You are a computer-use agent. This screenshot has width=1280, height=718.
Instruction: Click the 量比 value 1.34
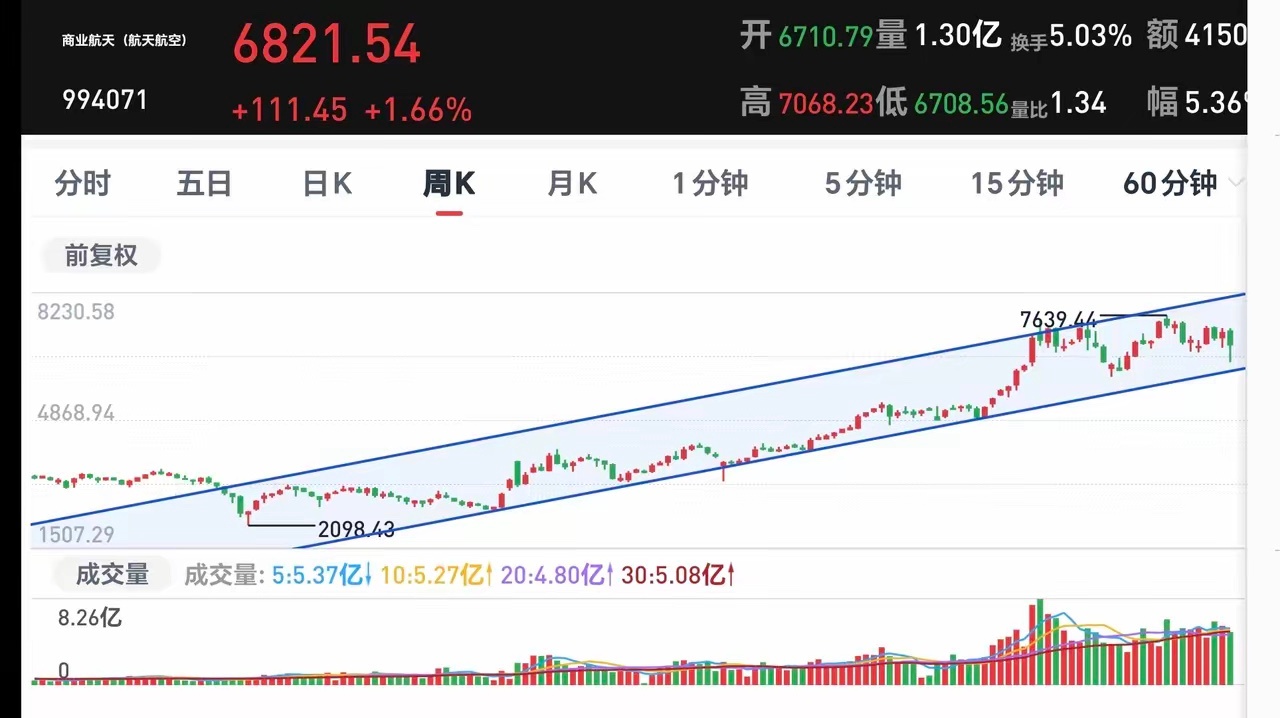click(1078, 103)
